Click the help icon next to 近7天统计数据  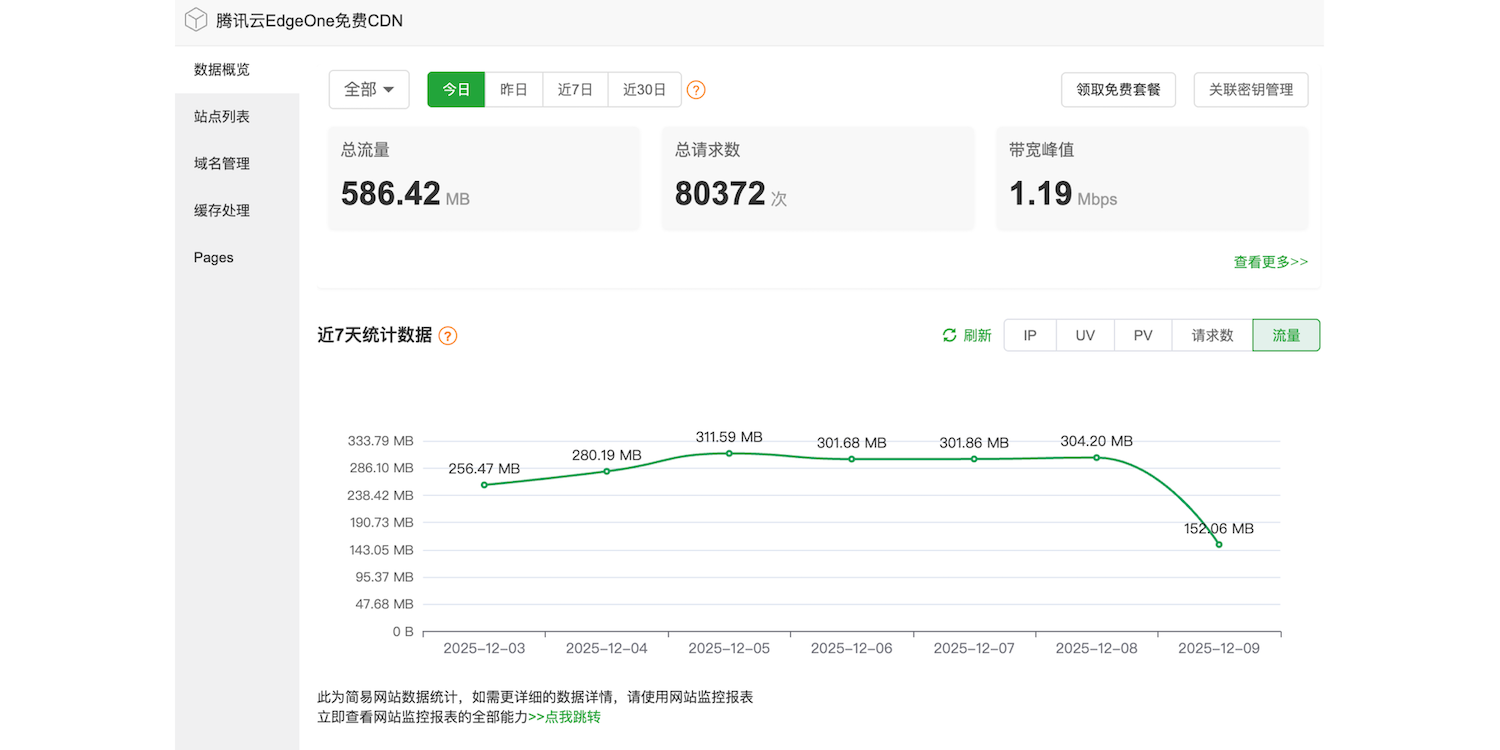448,336
